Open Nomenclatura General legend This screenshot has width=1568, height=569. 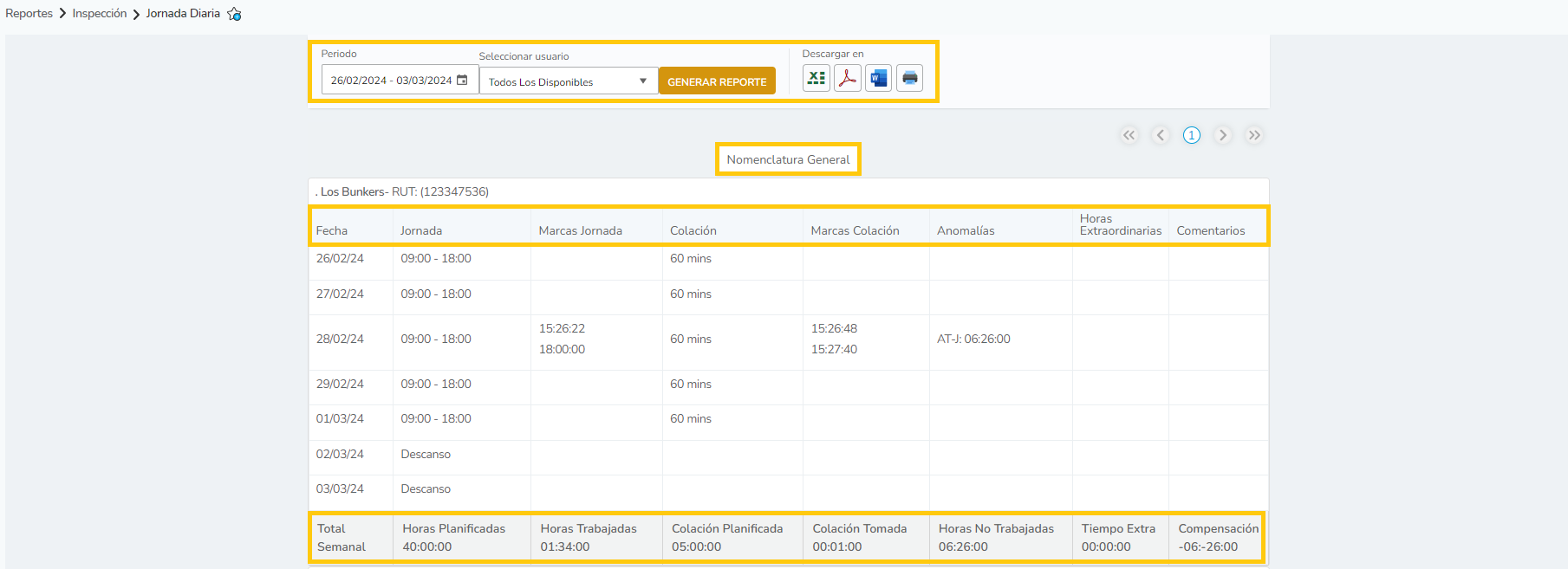pos(788,159)
